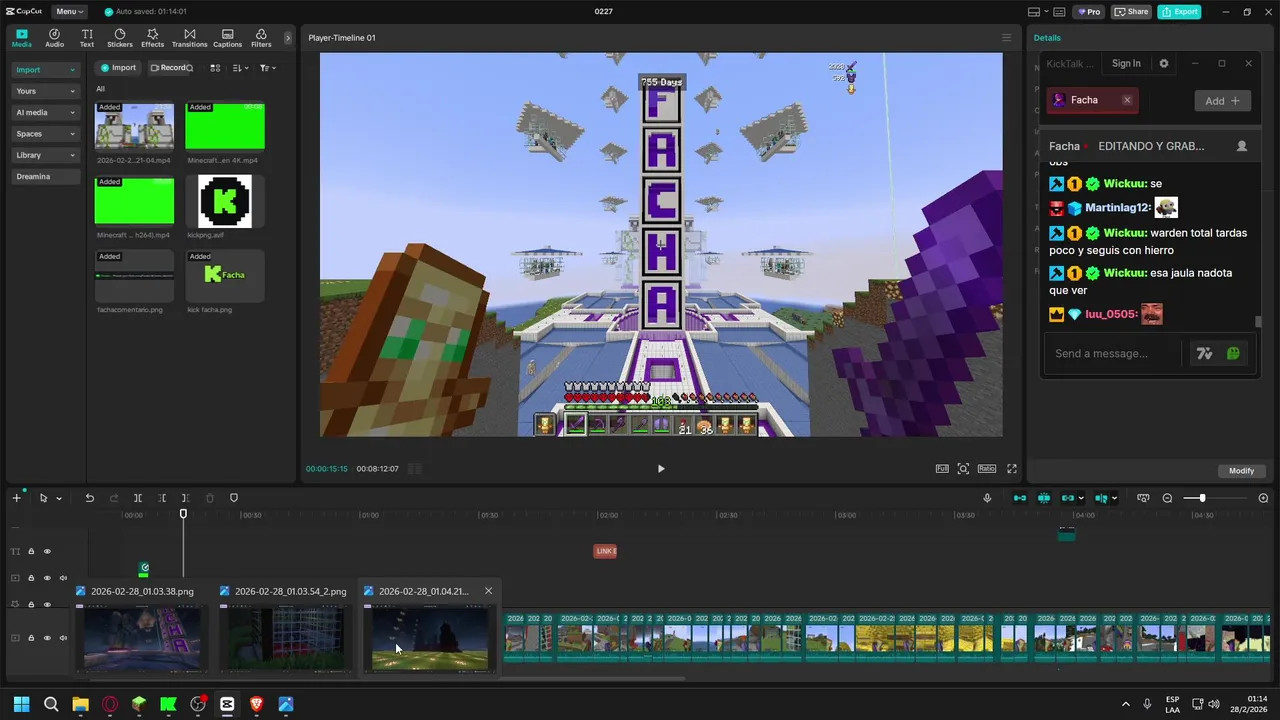Viewport: 1280px width, 720px height.
Task: Select the 2026-02-2...21-04.mp4 media thumbnail
Action: point(134,127)
